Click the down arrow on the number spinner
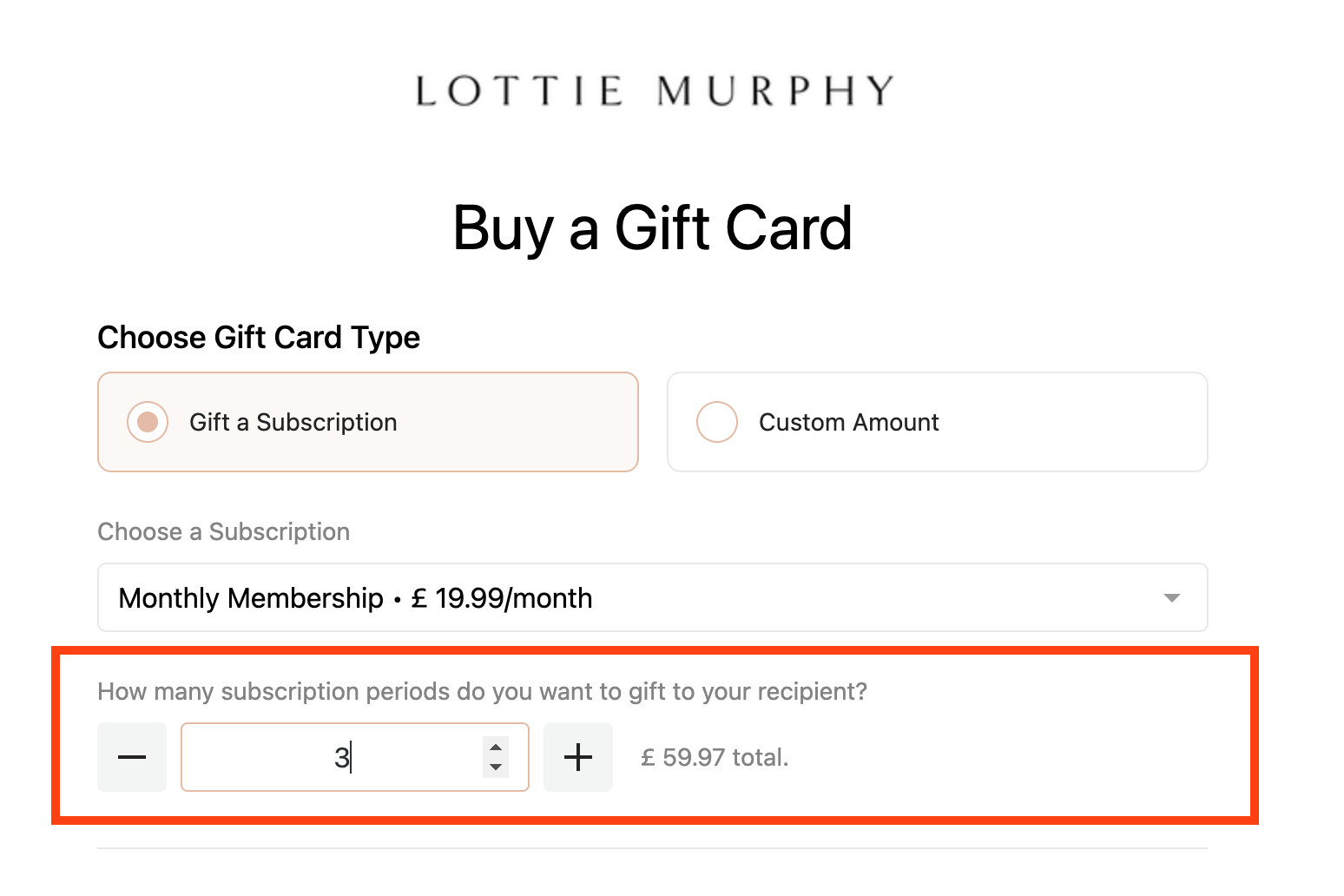 coord(494,768)
